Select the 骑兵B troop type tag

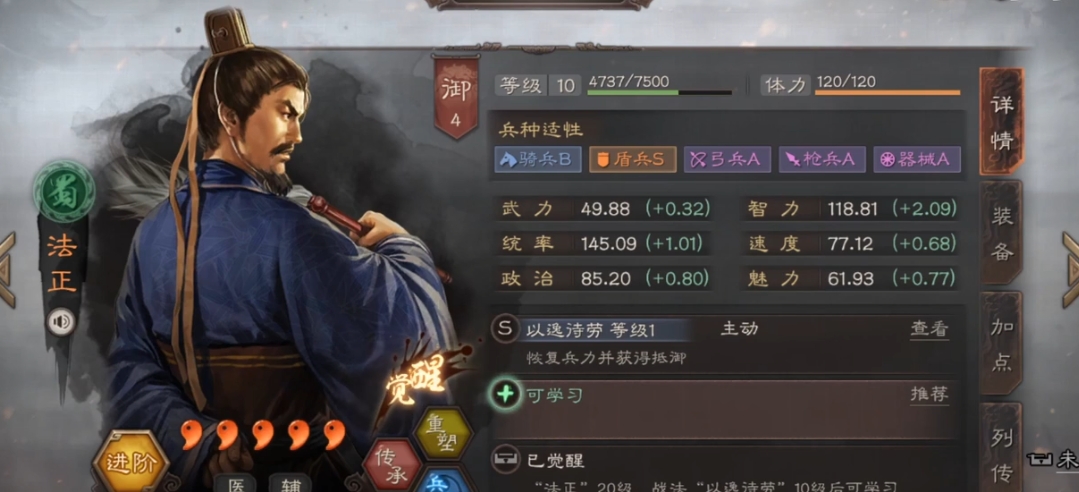(x=538, y=160)
